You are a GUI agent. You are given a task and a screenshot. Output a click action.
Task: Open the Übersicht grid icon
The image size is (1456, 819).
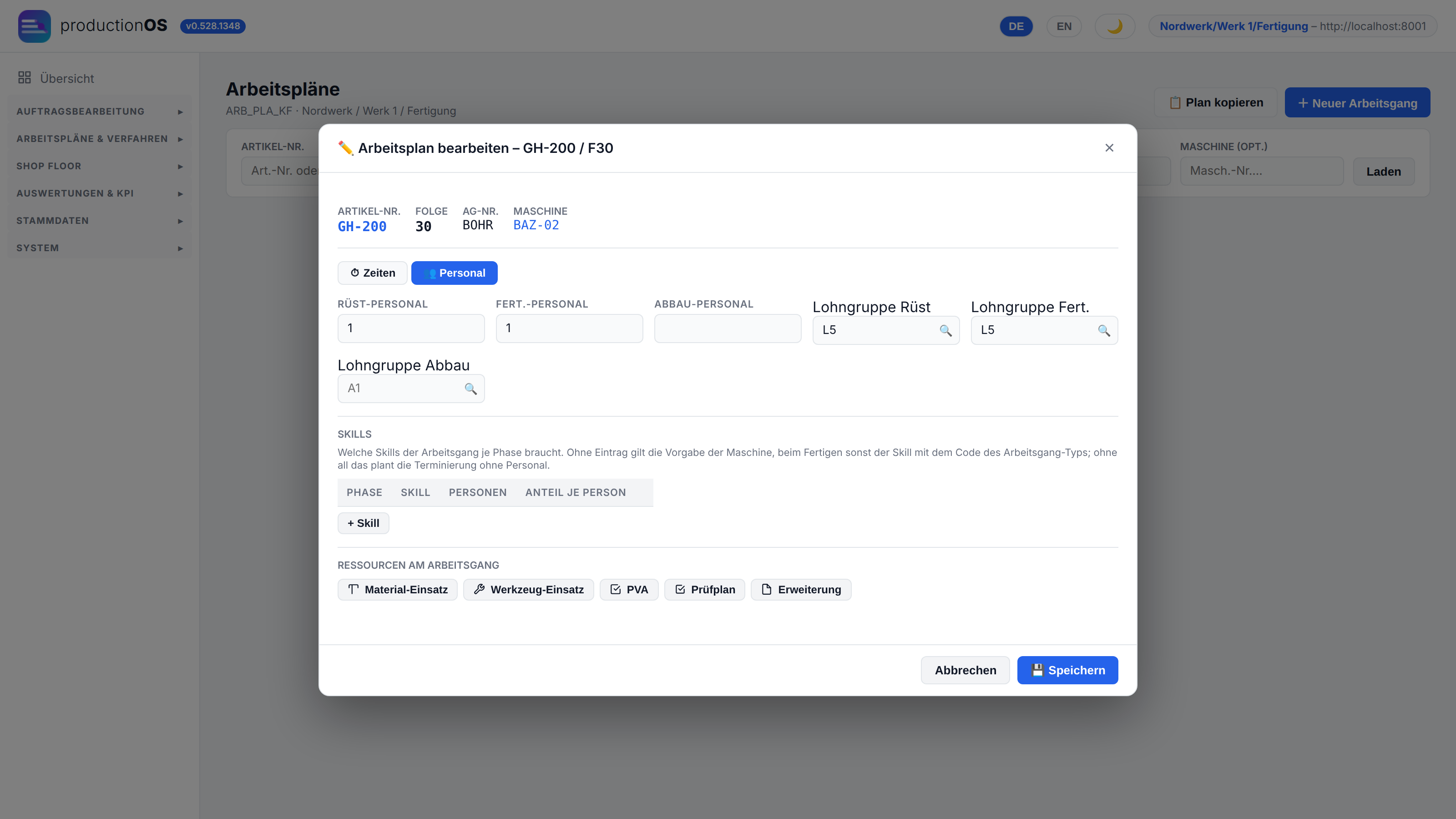[24, 78]
